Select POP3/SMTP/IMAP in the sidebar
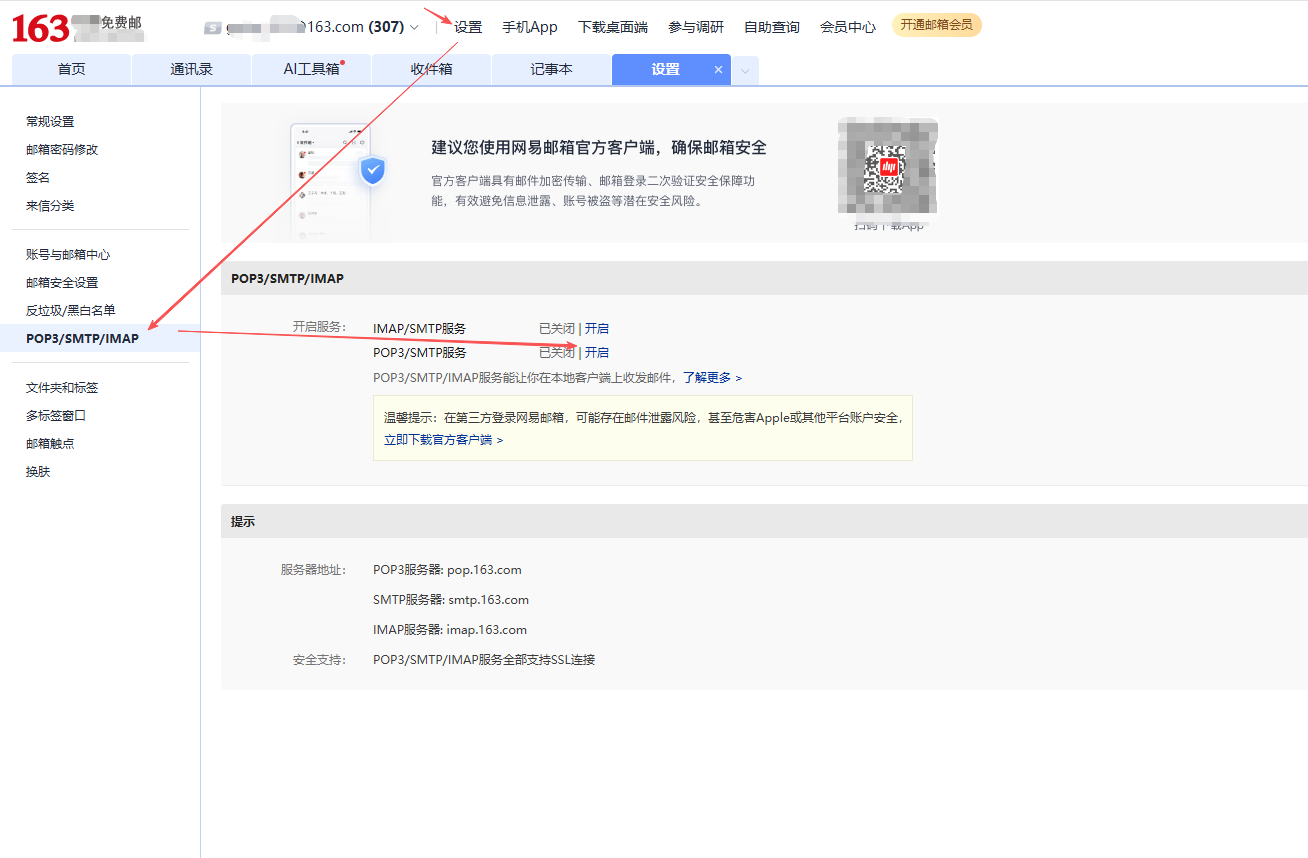This screenshot has height=858, width=1308. pyautogui.click(x=83, y=339)
